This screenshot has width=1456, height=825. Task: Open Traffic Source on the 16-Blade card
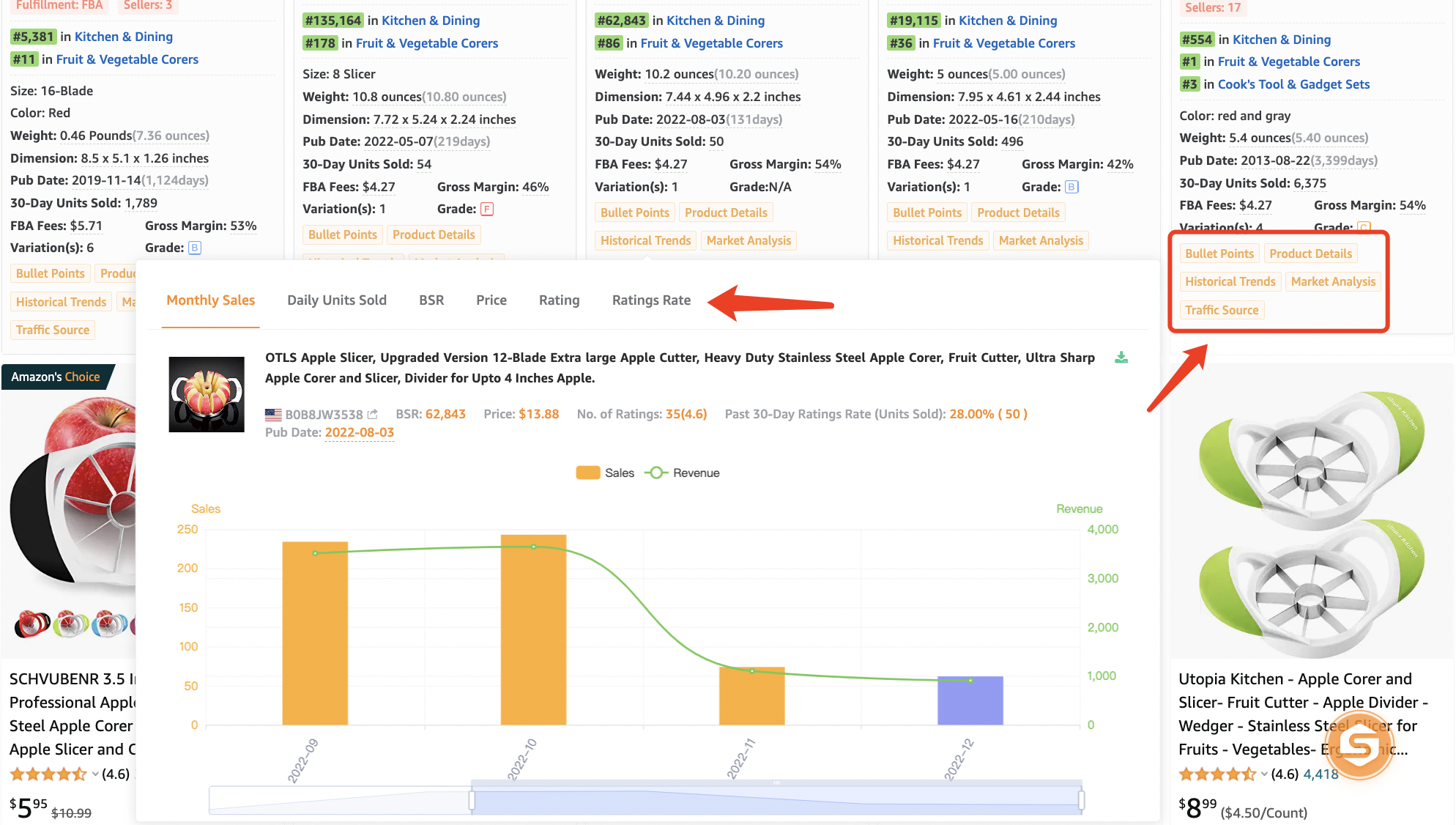53,330
